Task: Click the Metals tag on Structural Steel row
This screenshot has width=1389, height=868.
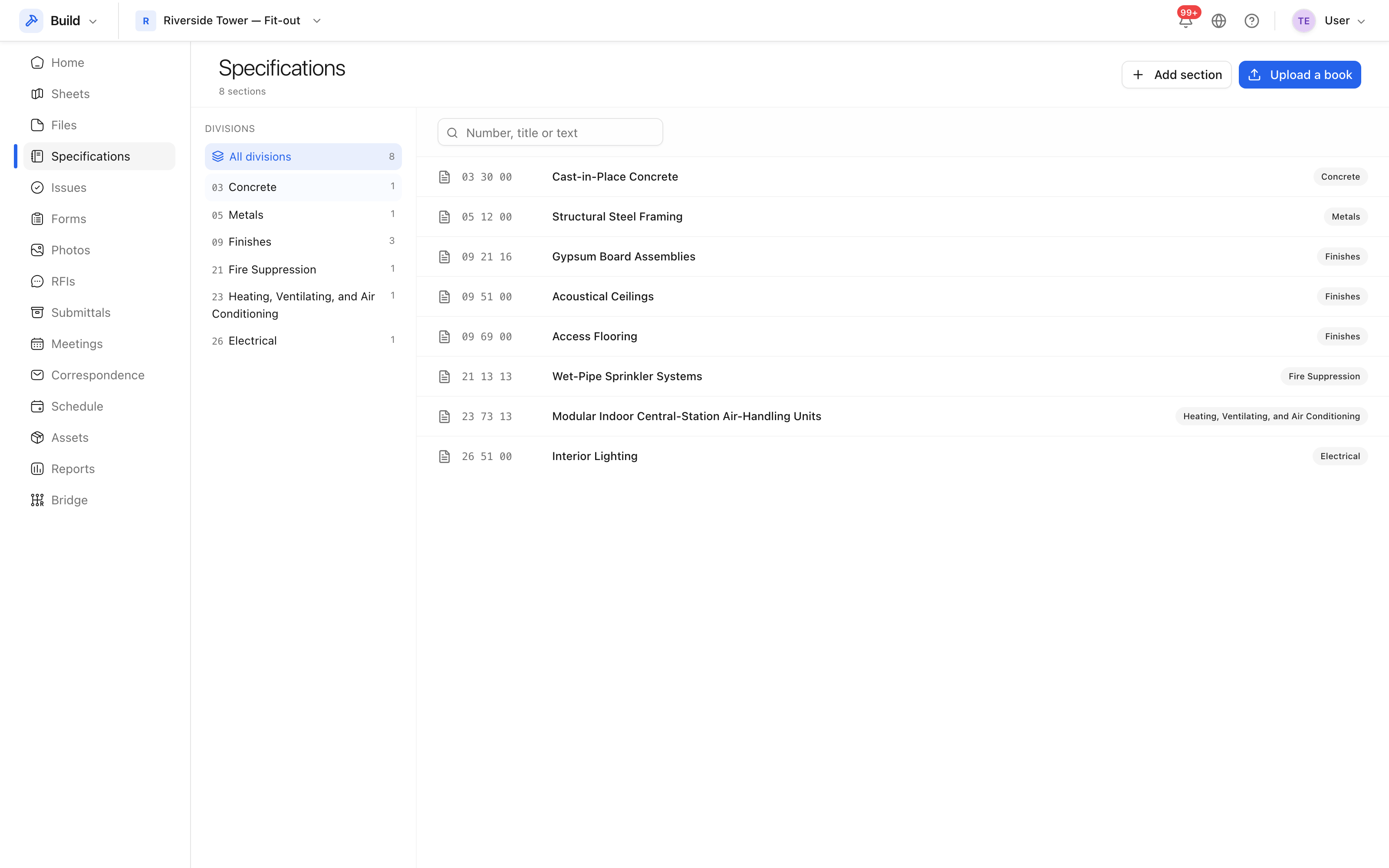Action: (1346, 217)
